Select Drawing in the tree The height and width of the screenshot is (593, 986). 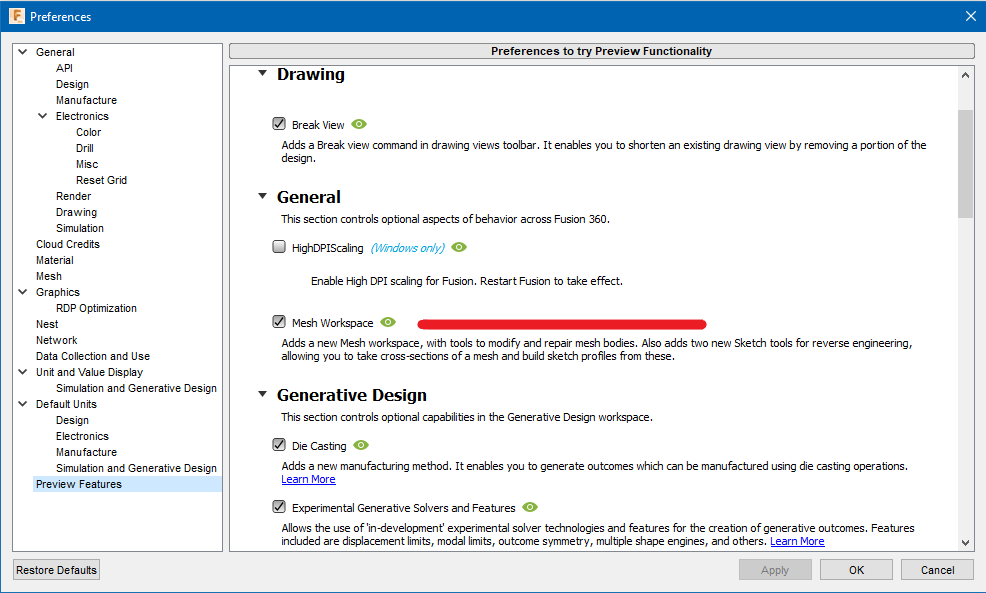pyautogui.click(x=76, y=213)
